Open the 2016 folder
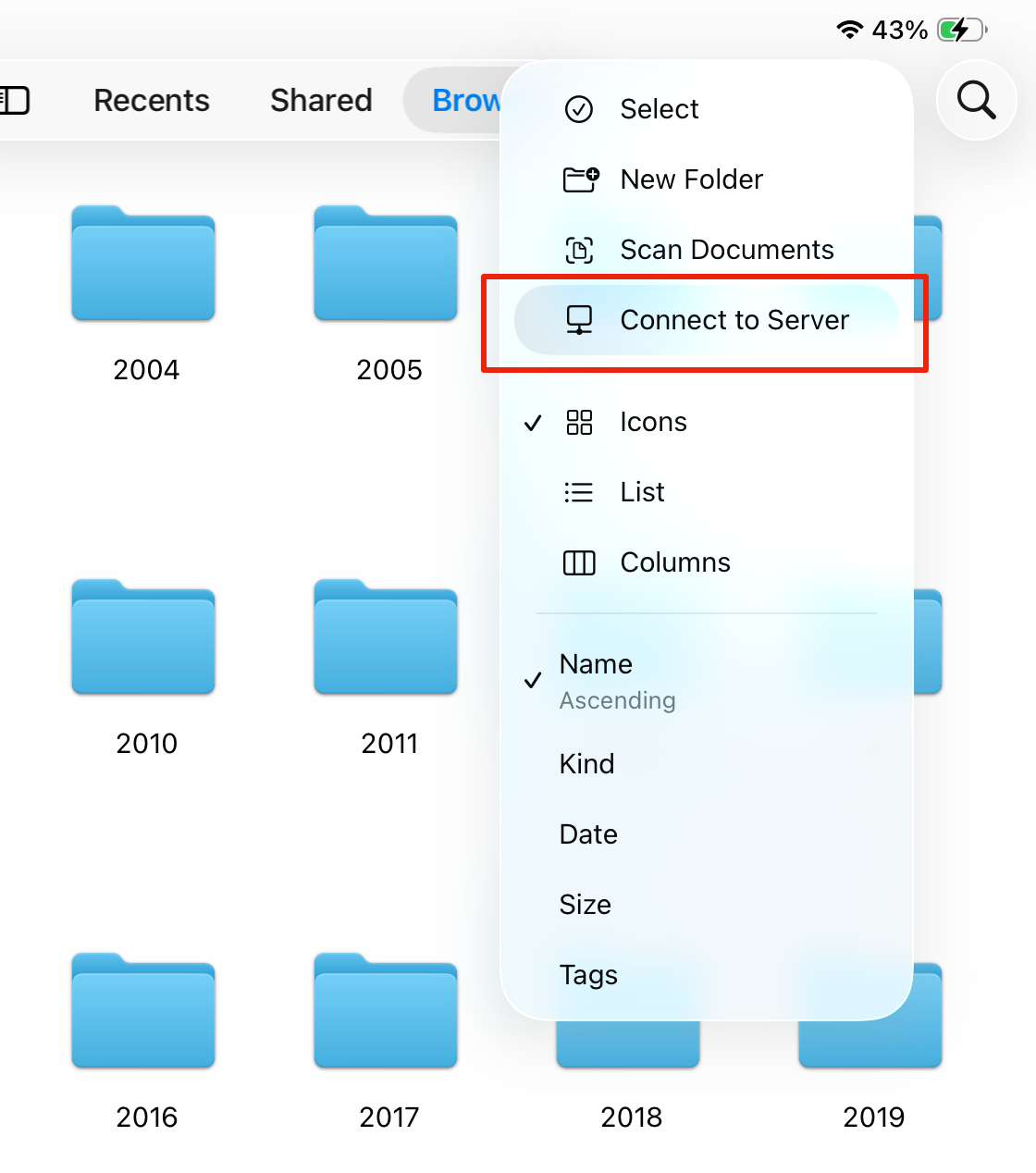Viewport: 1036px width, 1173px height. pos(143,1012)
